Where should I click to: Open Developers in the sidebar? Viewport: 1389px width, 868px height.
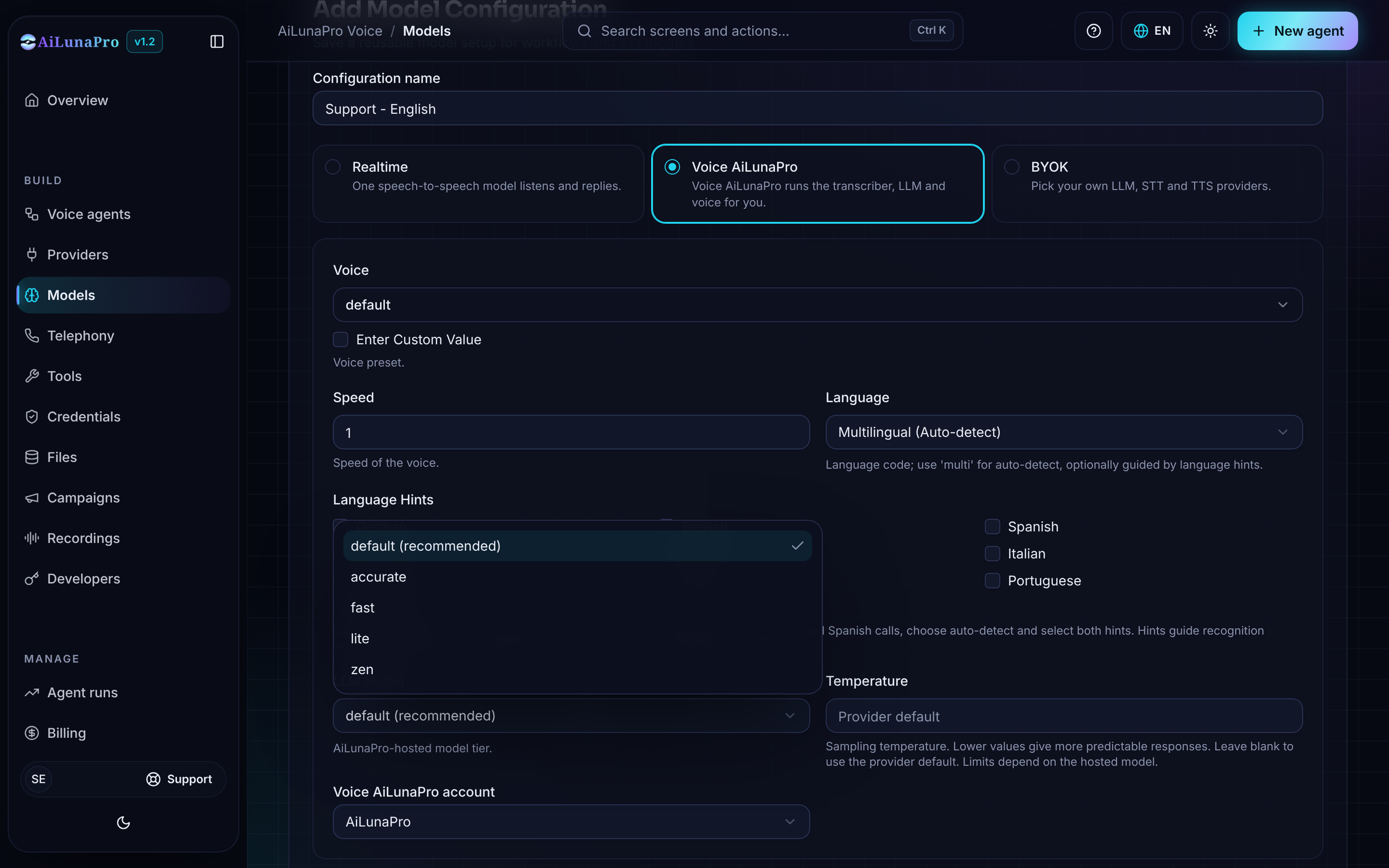123,579
